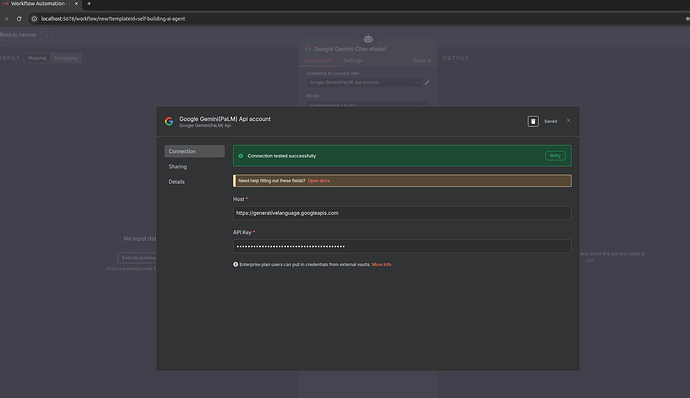The height and width of the screenshot is (398, 690).
Task: Delete credential with the trash icon
Action: point(533,122)
